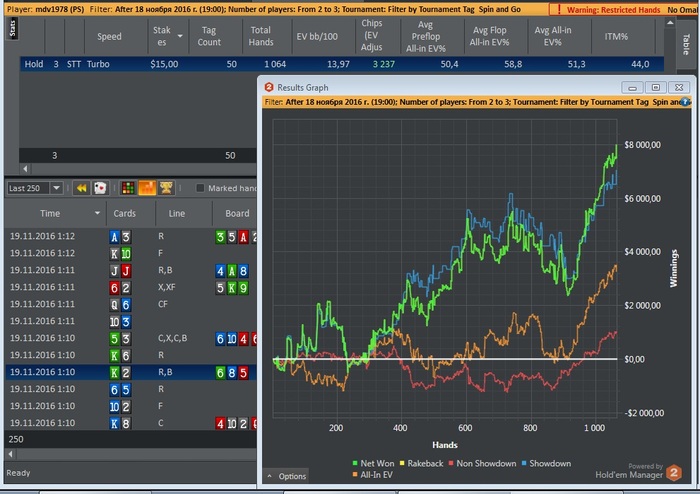
Task: Click the 13,97 EV bb/100 value
Action: 338,64
